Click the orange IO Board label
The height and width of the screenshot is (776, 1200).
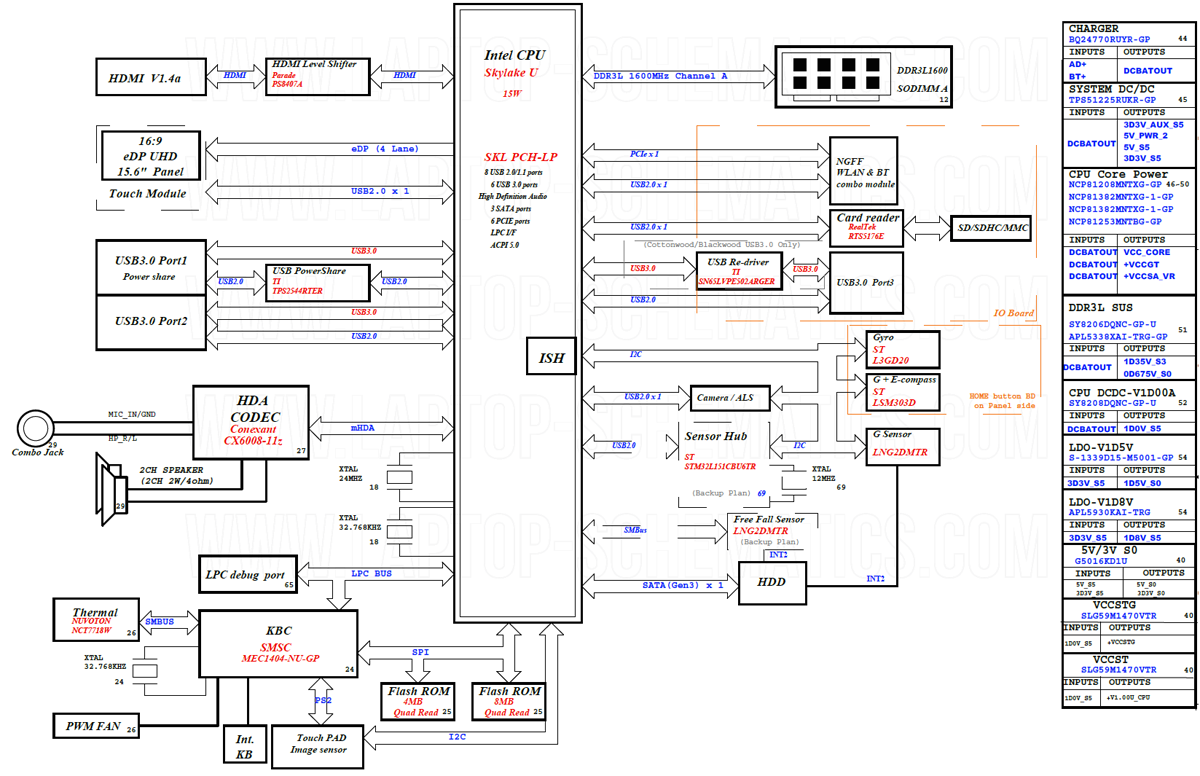pos(1013,313)
